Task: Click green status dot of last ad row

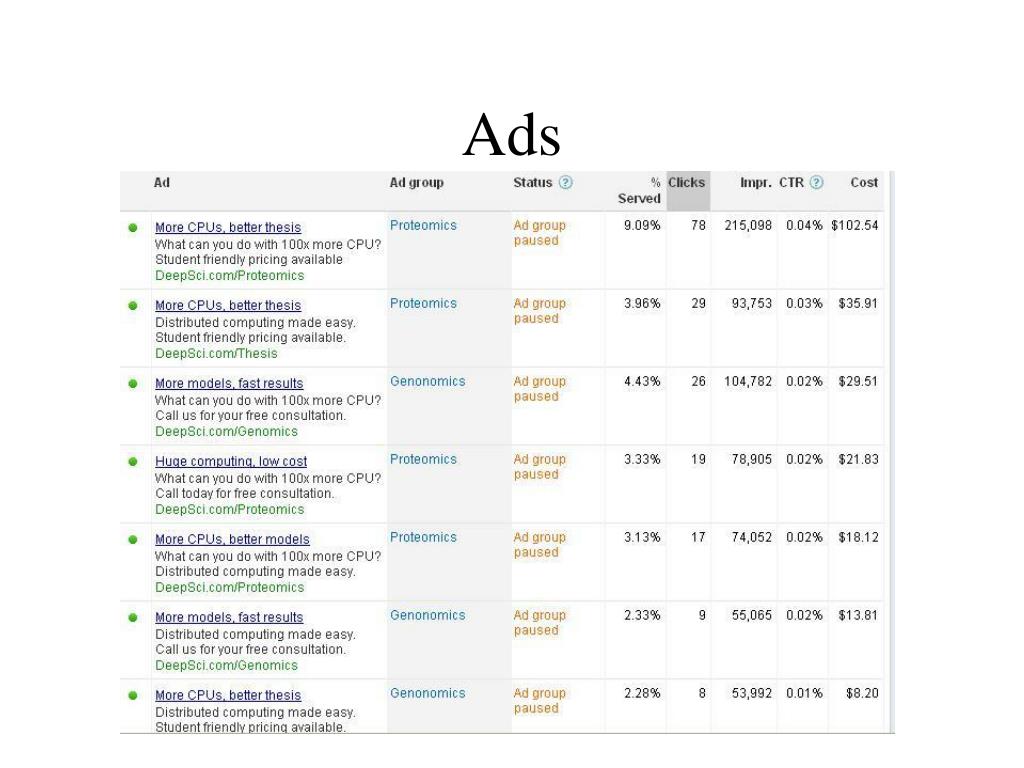Action: click(x=133, y=696)
